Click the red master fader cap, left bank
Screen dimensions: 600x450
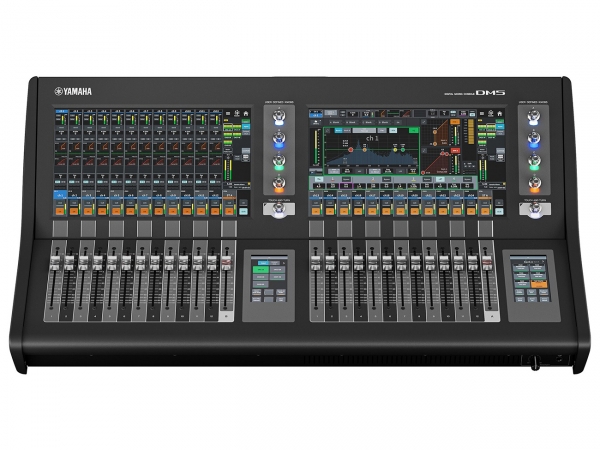coord(227,262)
